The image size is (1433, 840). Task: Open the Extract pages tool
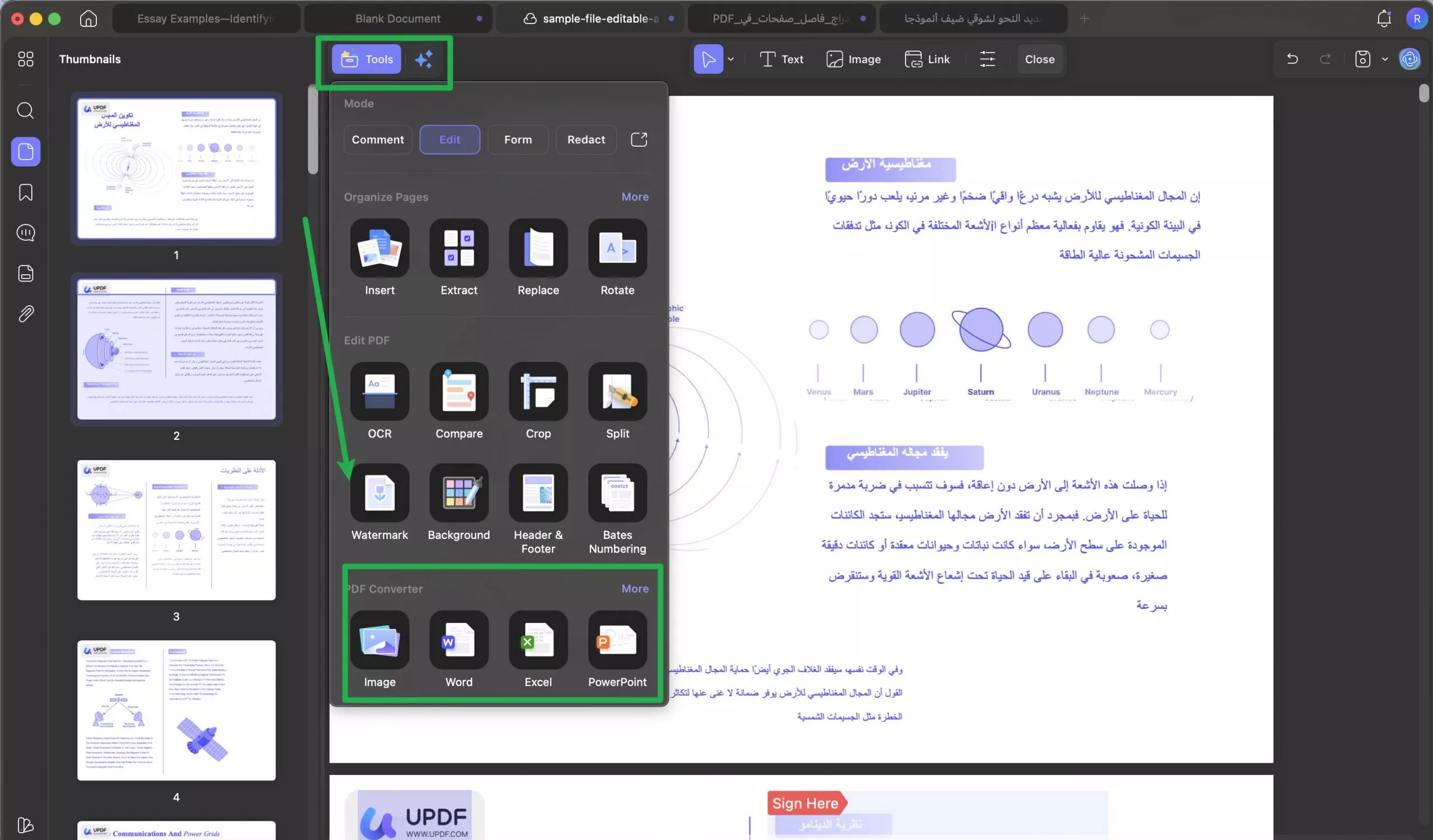click(459, 258)
